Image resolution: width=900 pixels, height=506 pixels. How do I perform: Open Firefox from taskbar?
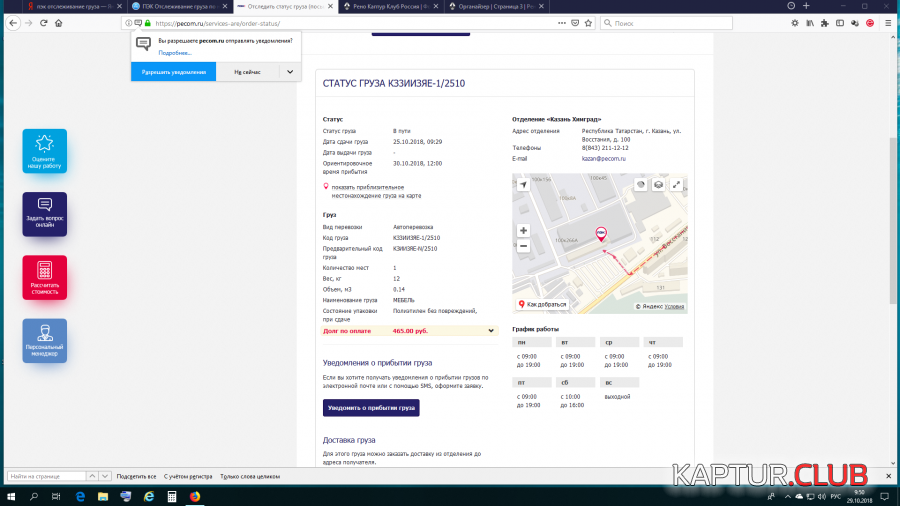[195, 496]
